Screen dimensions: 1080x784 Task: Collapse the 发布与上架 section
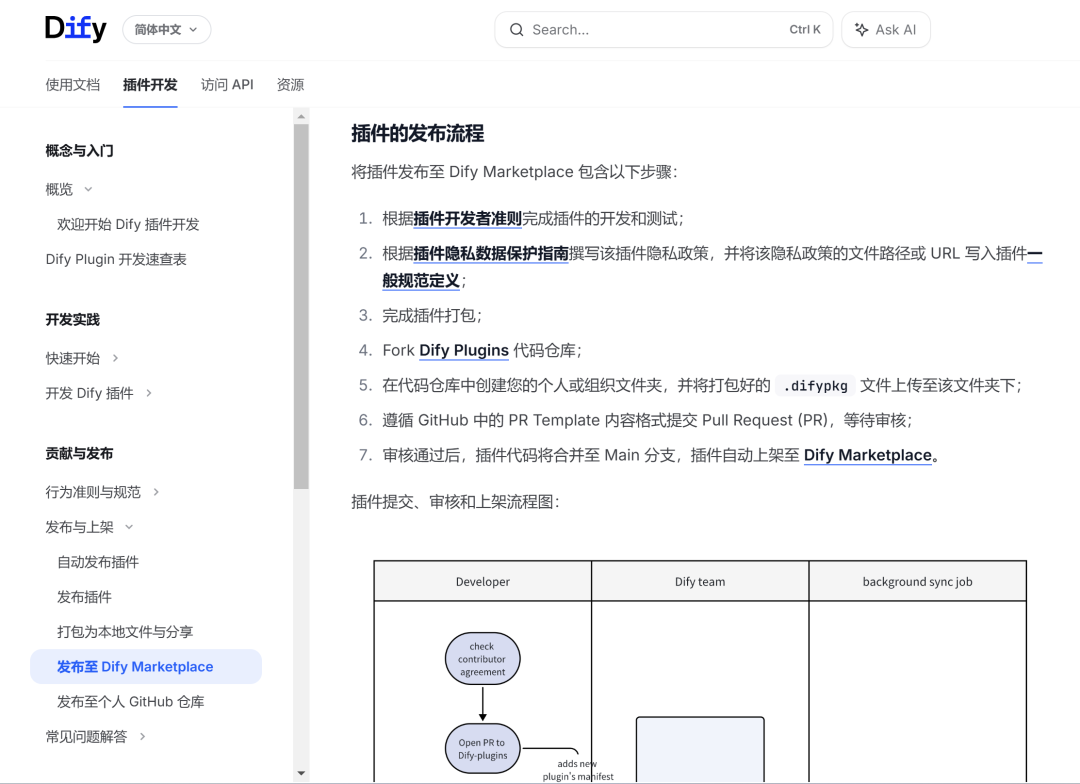pyautogui.click(x=129, y=527)
